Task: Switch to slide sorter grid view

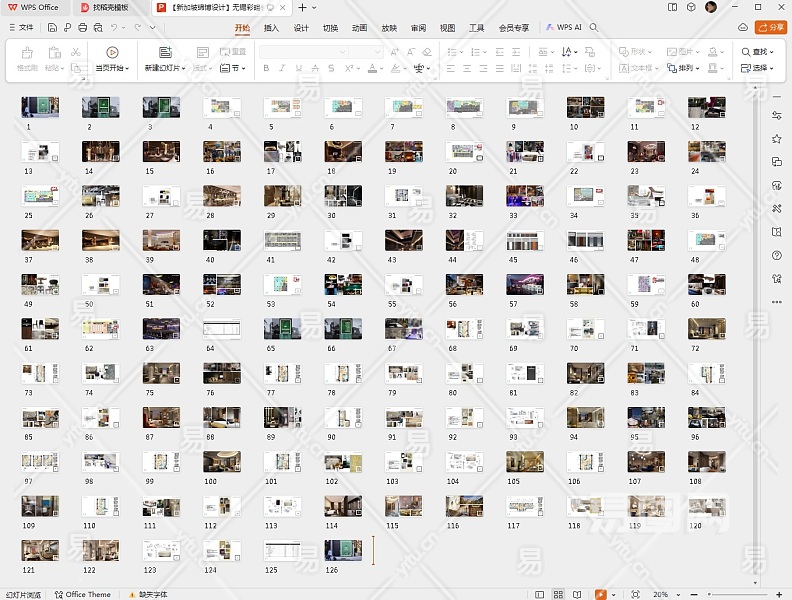Action: click(559, 594)
